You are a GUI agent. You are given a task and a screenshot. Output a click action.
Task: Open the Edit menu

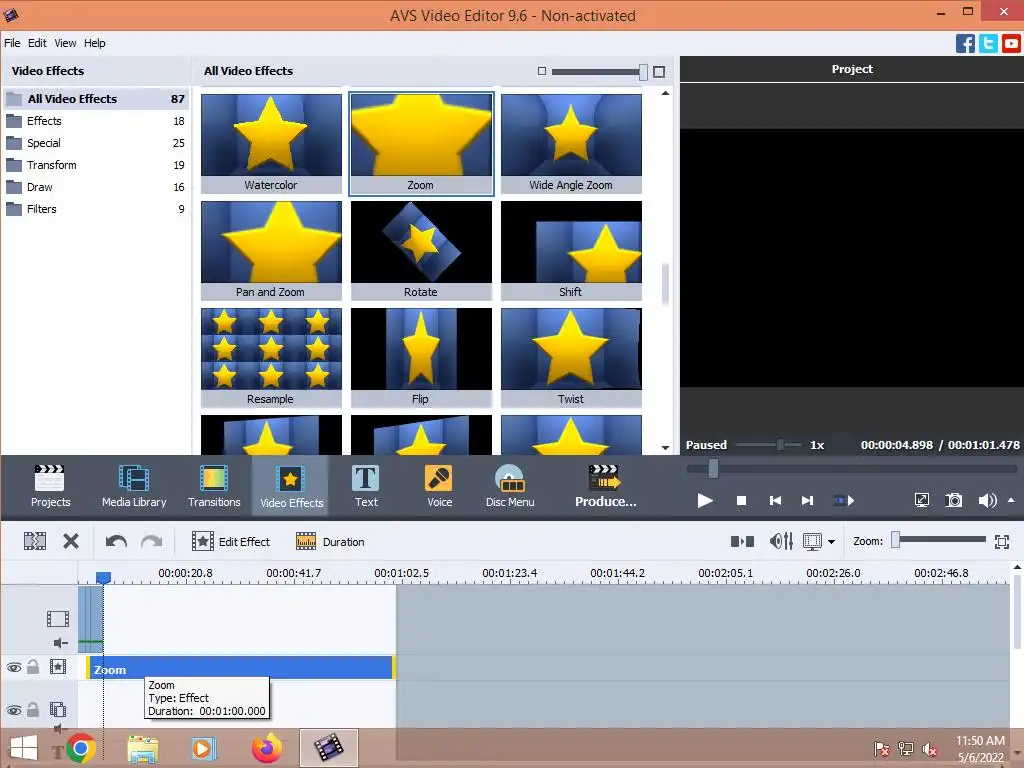(37, 43)
